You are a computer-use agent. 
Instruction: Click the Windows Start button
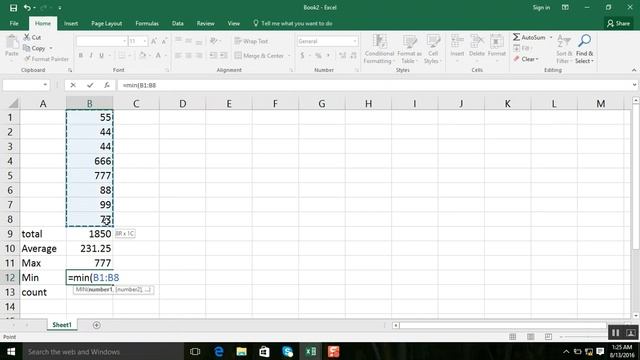[11, 351]
